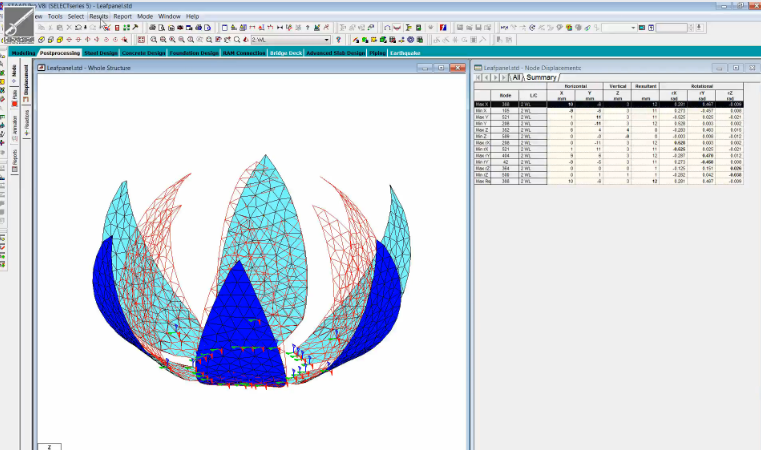761x450 pixels.
Task: Click the first yellow 3D box view icon
Action: tap(42, 40)
